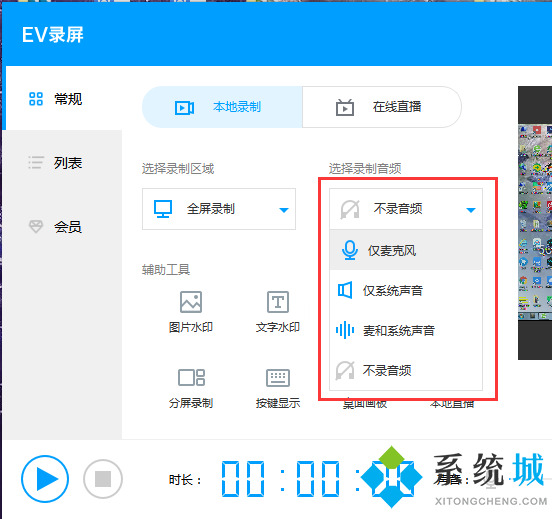Select the 本地录制 local recording mode

pyautogui.click(x=222, y=107)
